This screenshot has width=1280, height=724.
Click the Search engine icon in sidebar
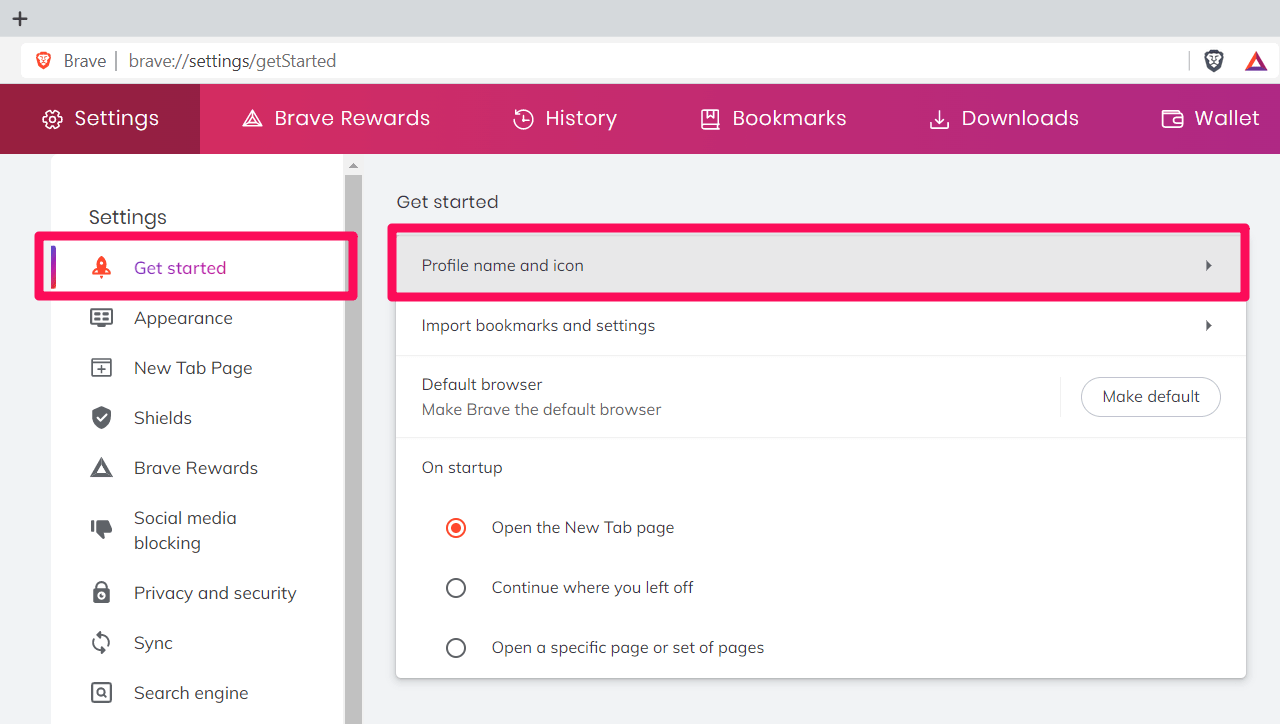101,692
